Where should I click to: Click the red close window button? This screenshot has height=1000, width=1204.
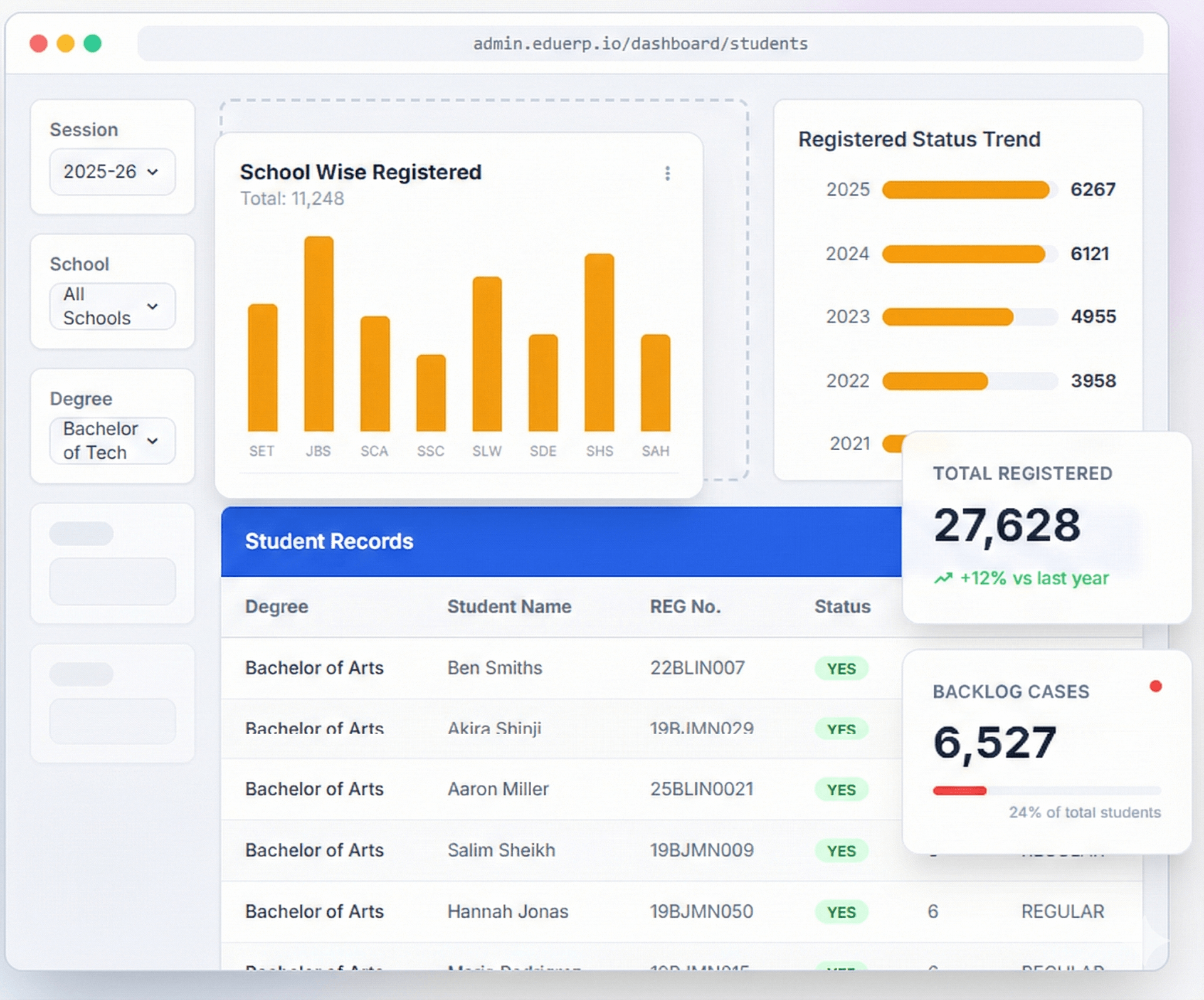pyautogui.click(x=39, y=43)
